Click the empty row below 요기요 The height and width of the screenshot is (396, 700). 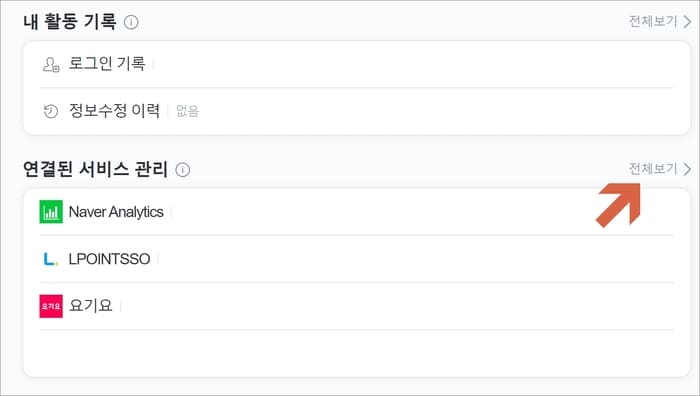[357, 353]
